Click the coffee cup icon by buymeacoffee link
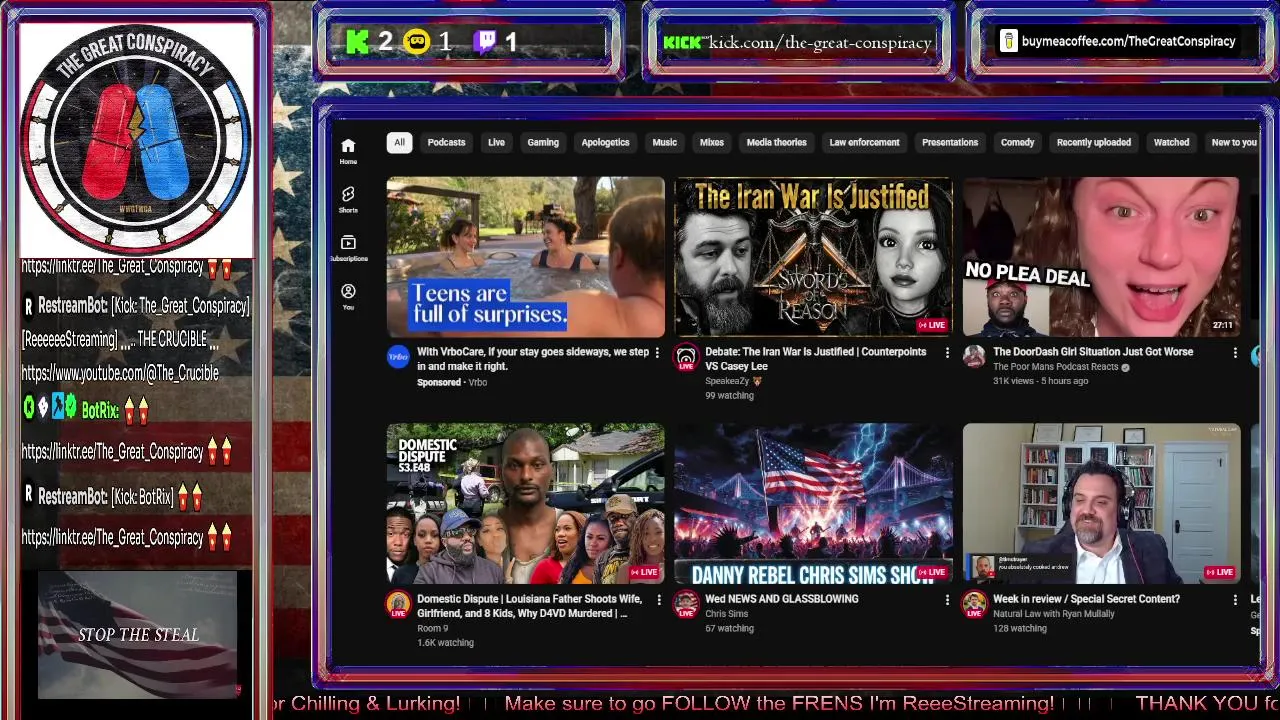Screen dimensions: 1280x720 [1008, 41]
